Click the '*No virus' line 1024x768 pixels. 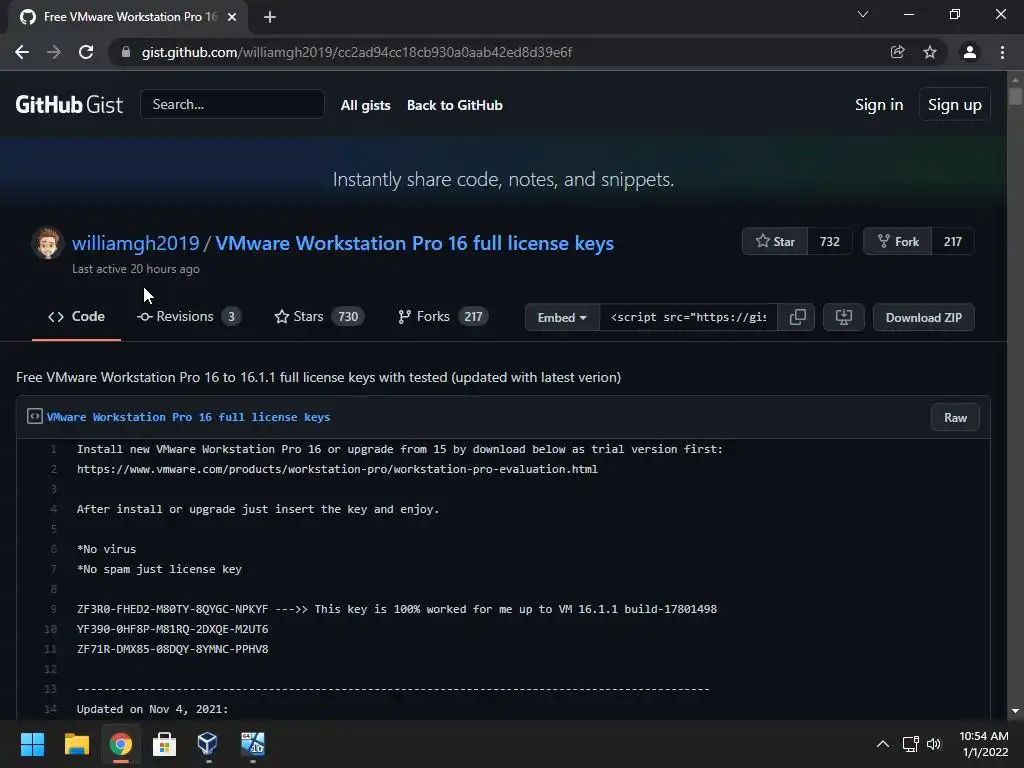[x=106, y=549]
